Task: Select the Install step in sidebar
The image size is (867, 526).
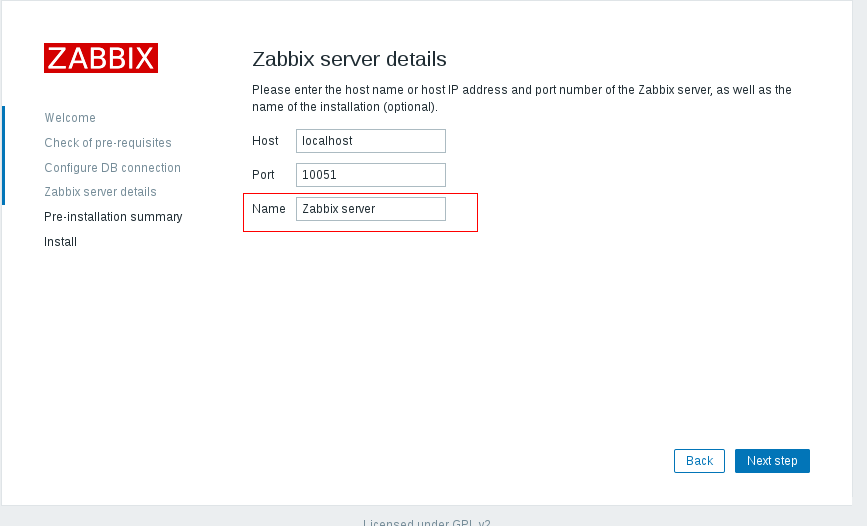Action: point(61,242)
